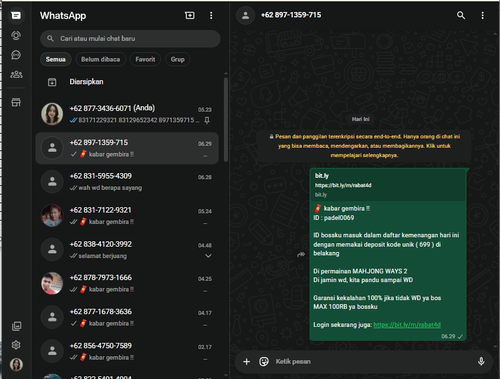
Task: Click the default avatar of +62 877-1678-3636
Action: 52,317
